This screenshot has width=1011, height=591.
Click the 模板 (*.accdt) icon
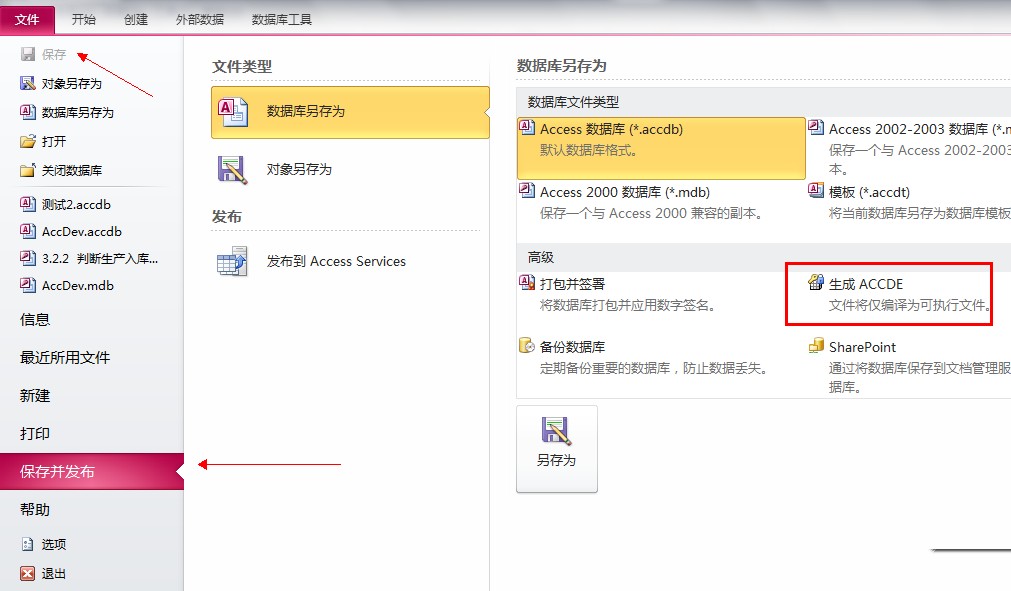[816, 191]
